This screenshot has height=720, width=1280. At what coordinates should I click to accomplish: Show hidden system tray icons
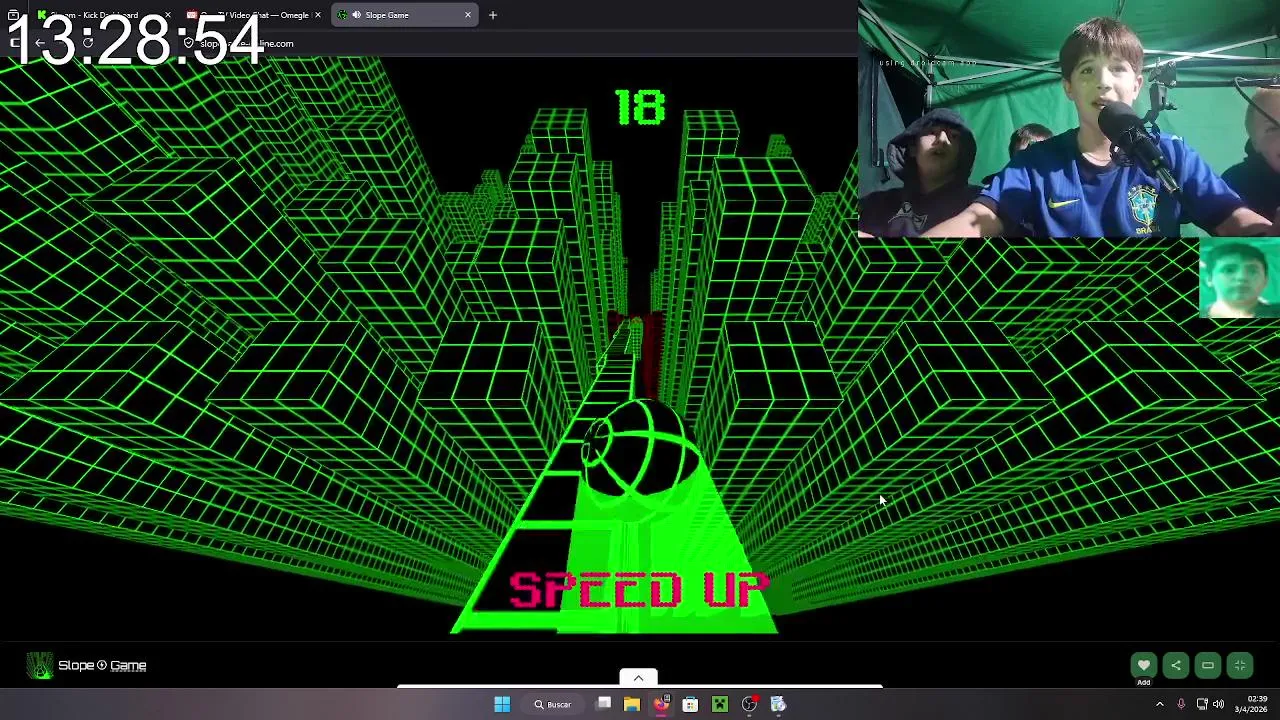[x=1160, y=704]
